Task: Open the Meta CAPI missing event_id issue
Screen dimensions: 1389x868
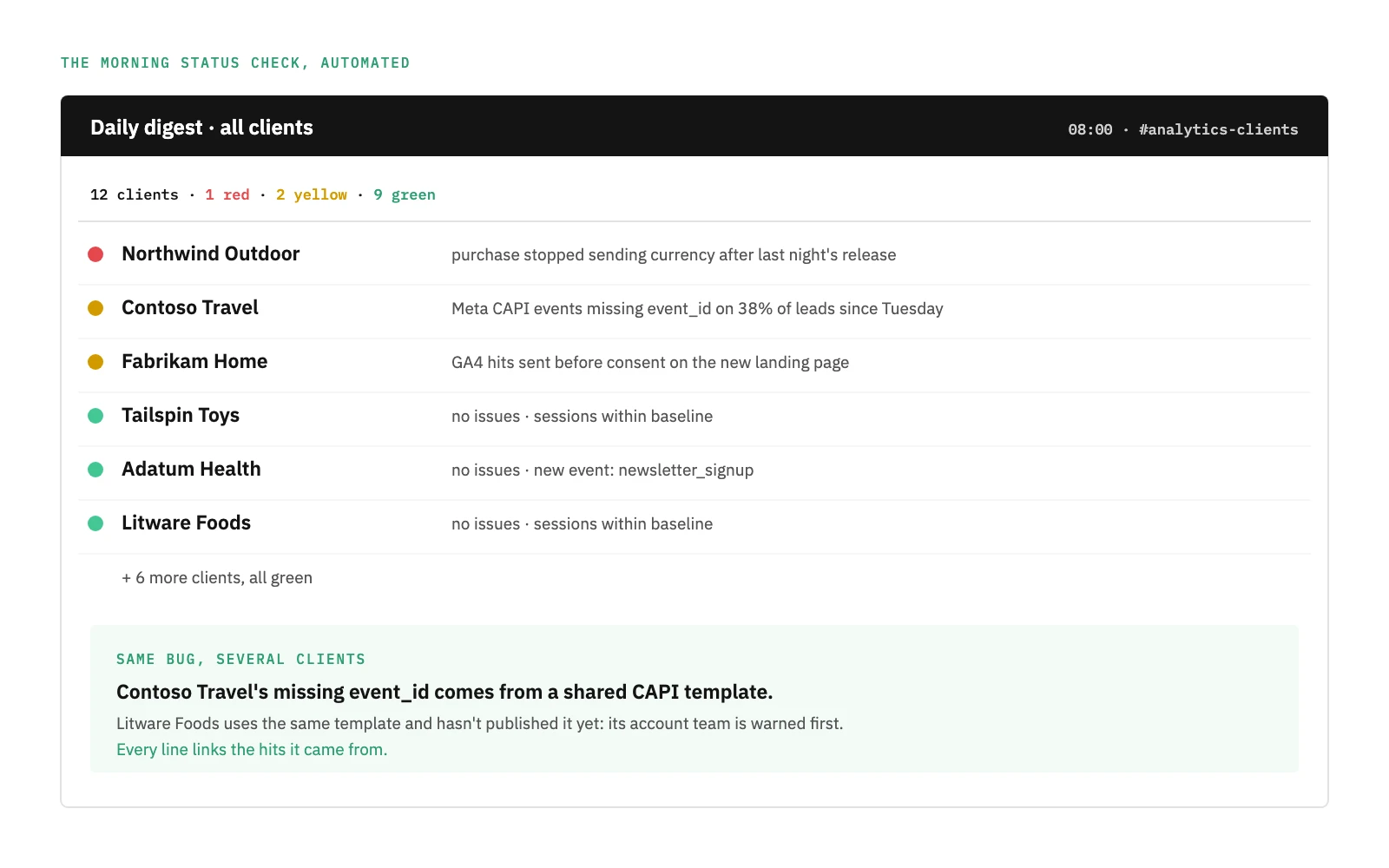Action: coord(697,309)
